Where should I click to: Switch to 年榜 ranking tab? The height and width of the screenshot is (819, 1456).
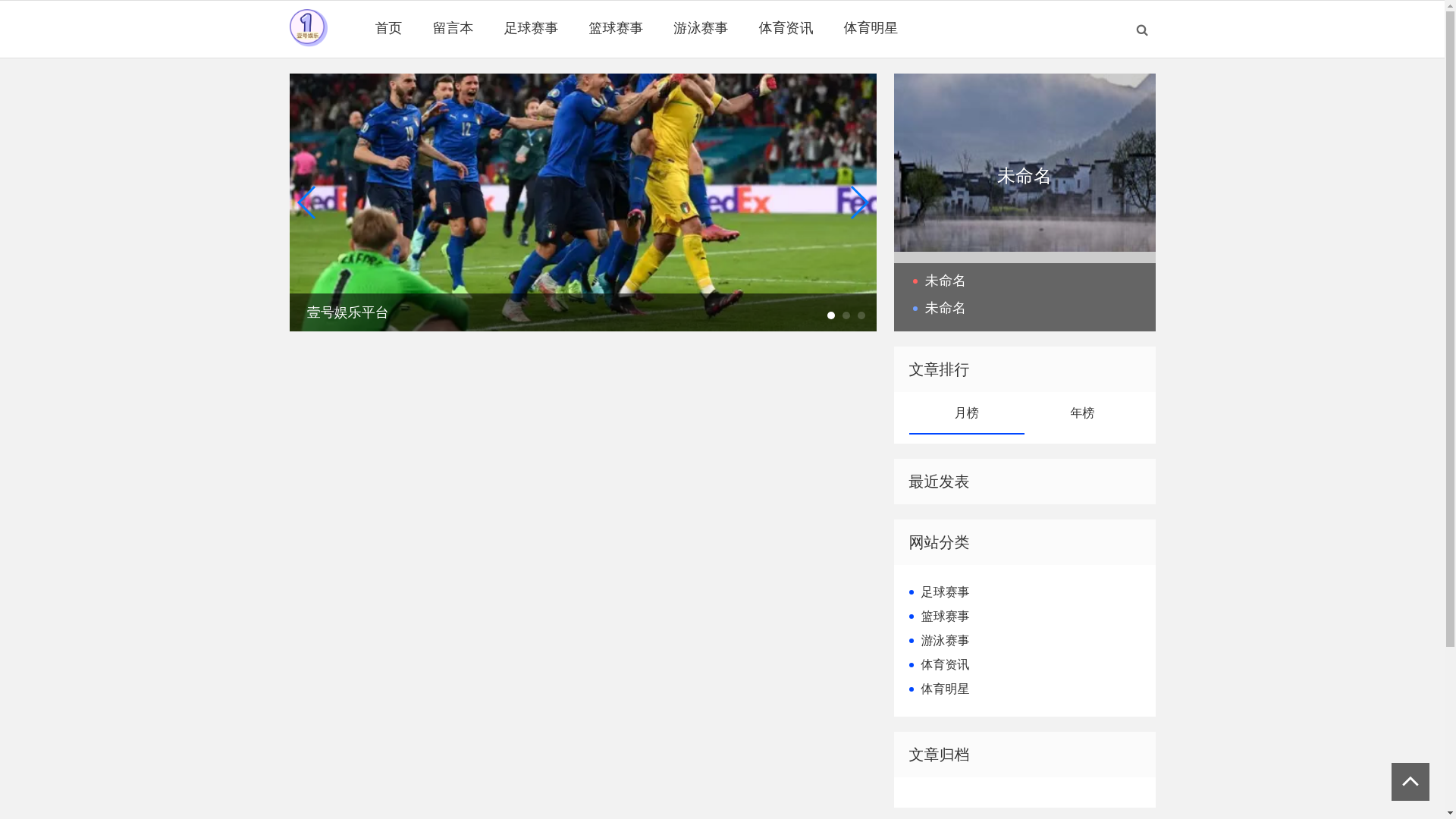click(1082, 413)
